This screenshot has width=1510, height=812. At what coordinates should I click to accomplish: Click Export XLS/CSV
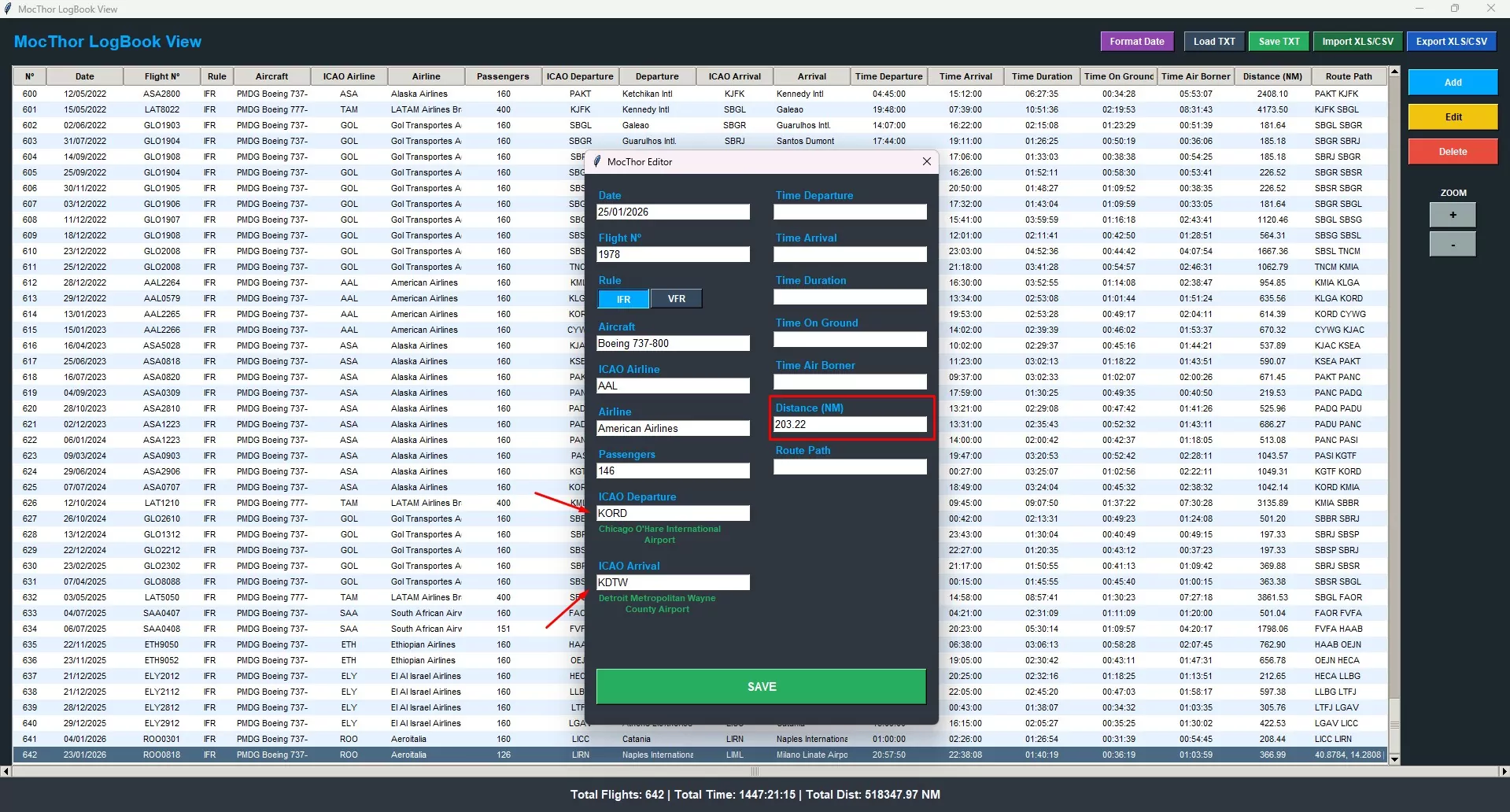[1451, 42]
